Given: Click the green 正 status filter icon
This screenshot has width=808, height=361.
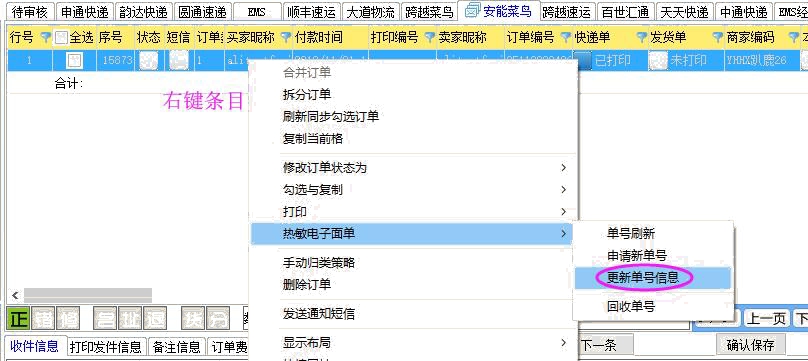Looking at the screenshot, I should pos(18,319).
